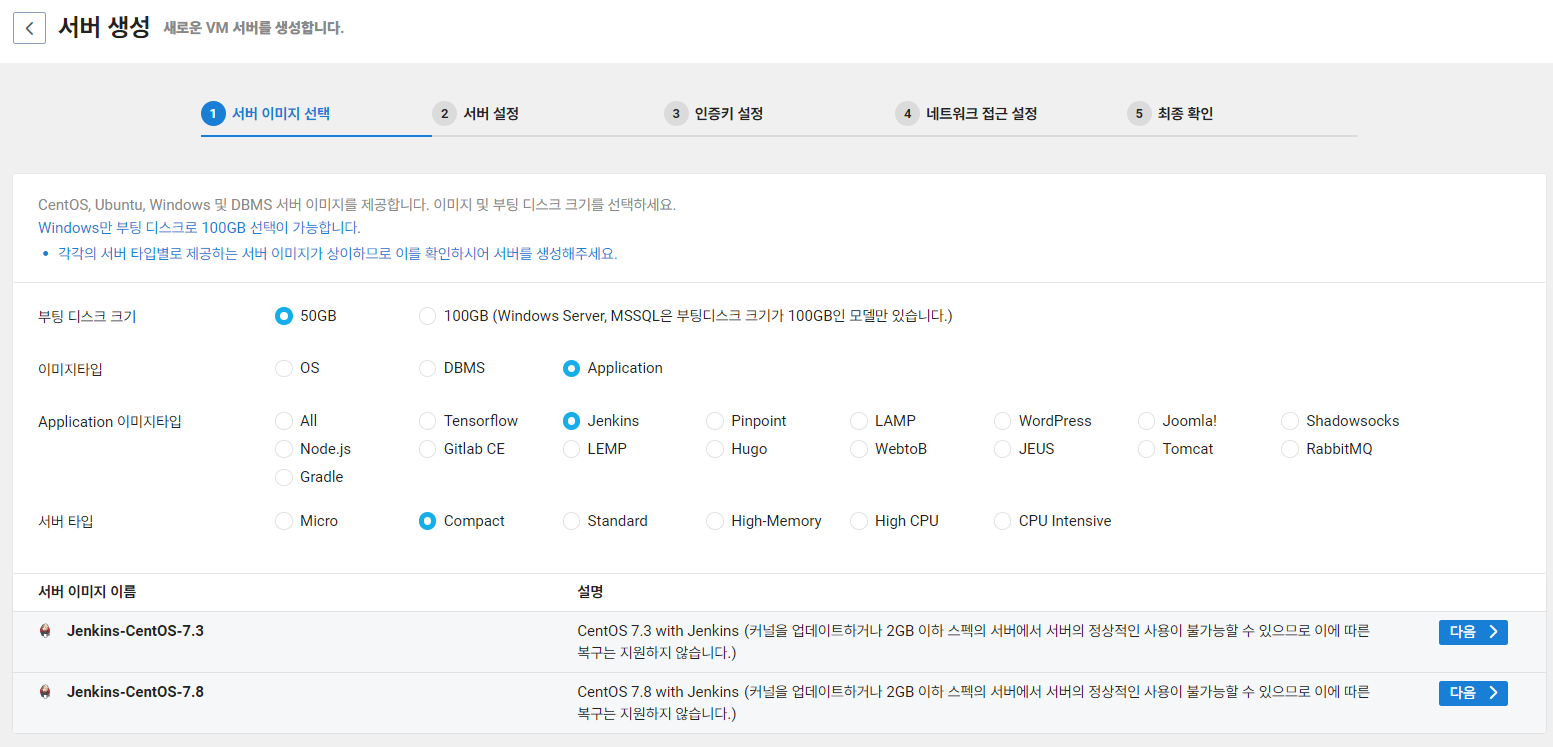Click the Jenkins icon beside Jenkins-CentOS-7.3

(44, 631)
